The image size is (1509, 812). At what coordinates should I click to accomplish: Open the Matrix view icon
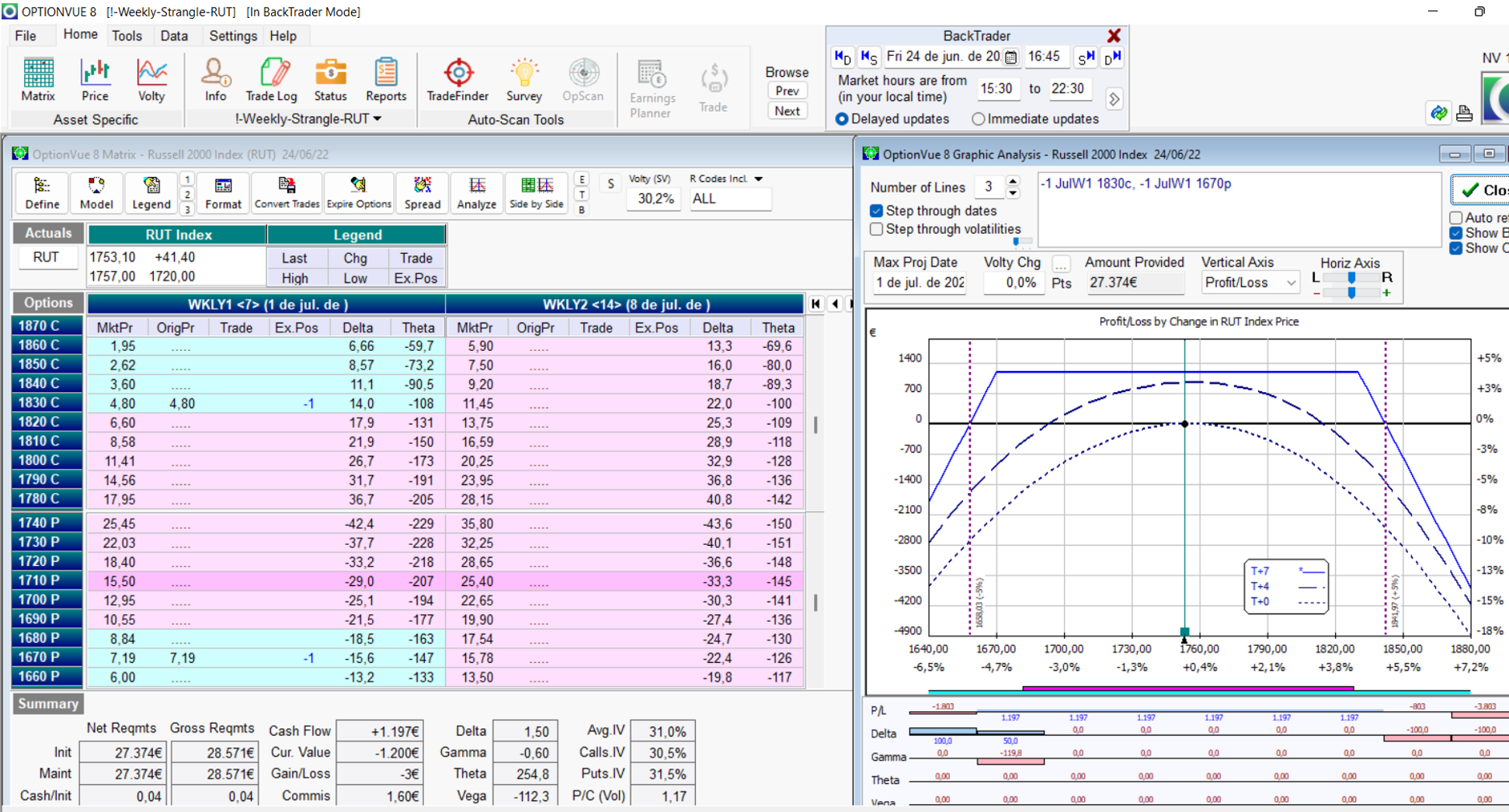coord(38,80)
